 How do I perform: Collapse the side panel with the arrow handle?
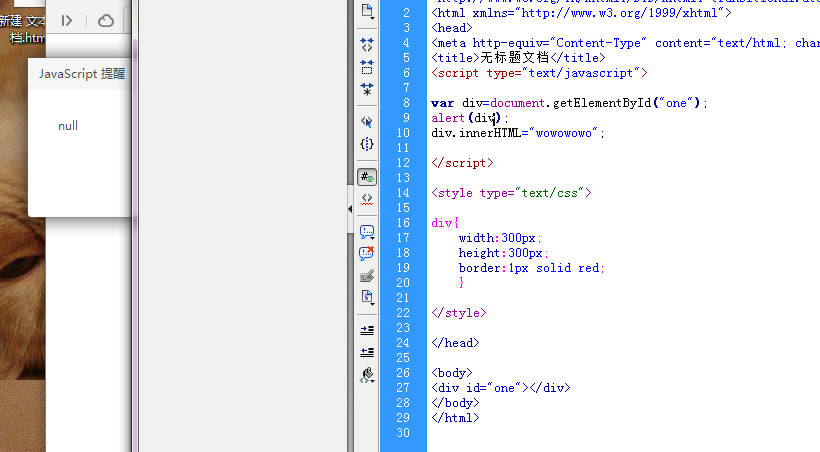(350, 209)
